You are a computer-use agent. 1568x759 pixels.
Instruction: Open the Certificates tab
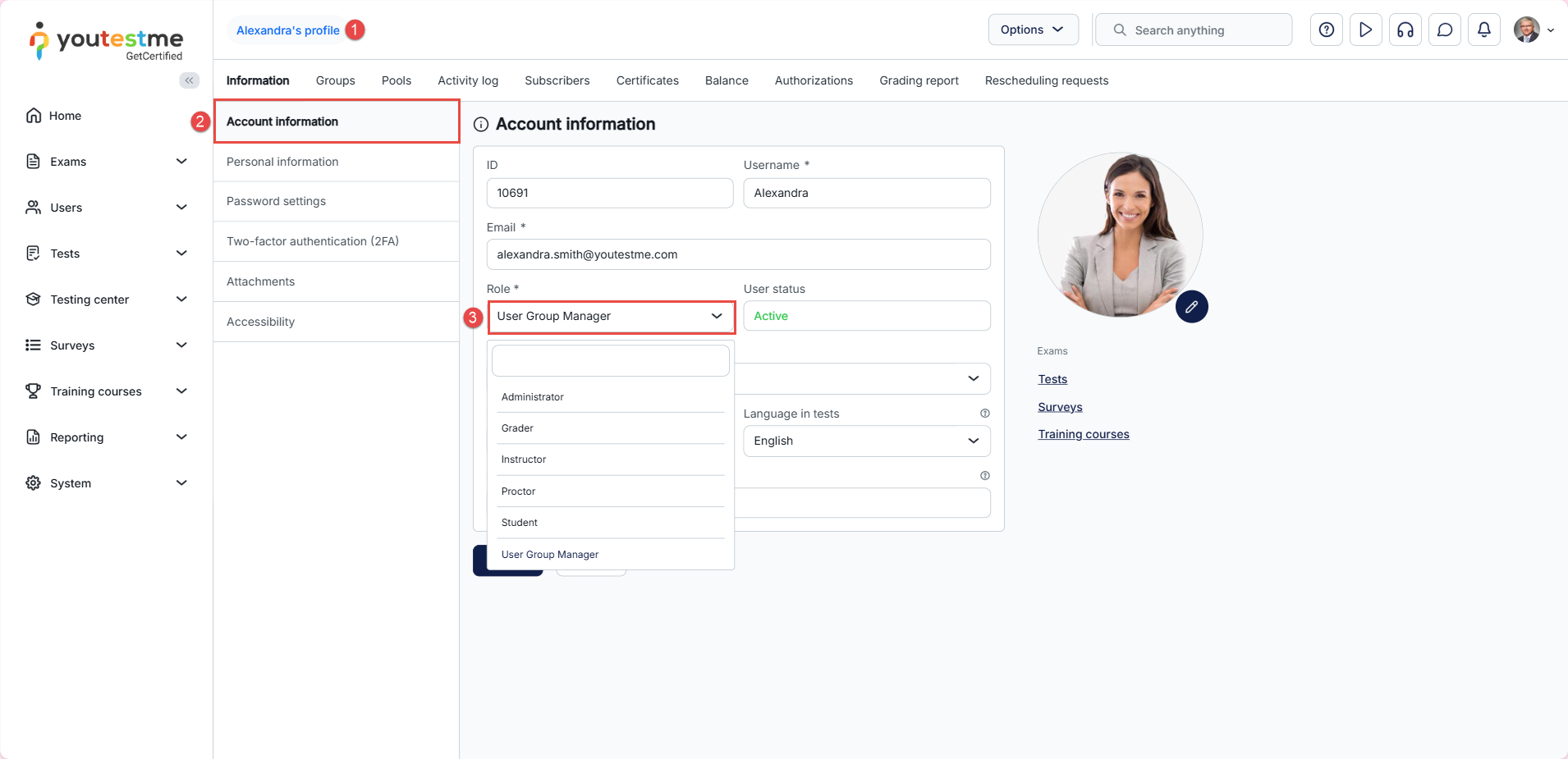[647, 80]
